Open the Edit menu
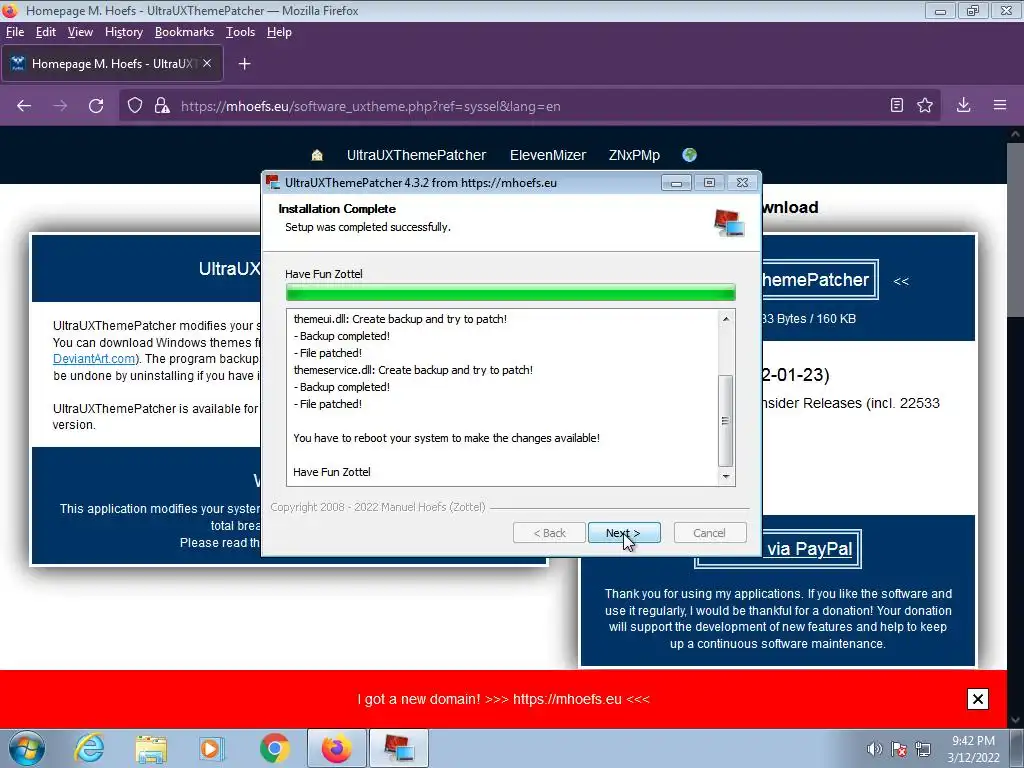The image size is (1024, 768). (x=46, y=32)
